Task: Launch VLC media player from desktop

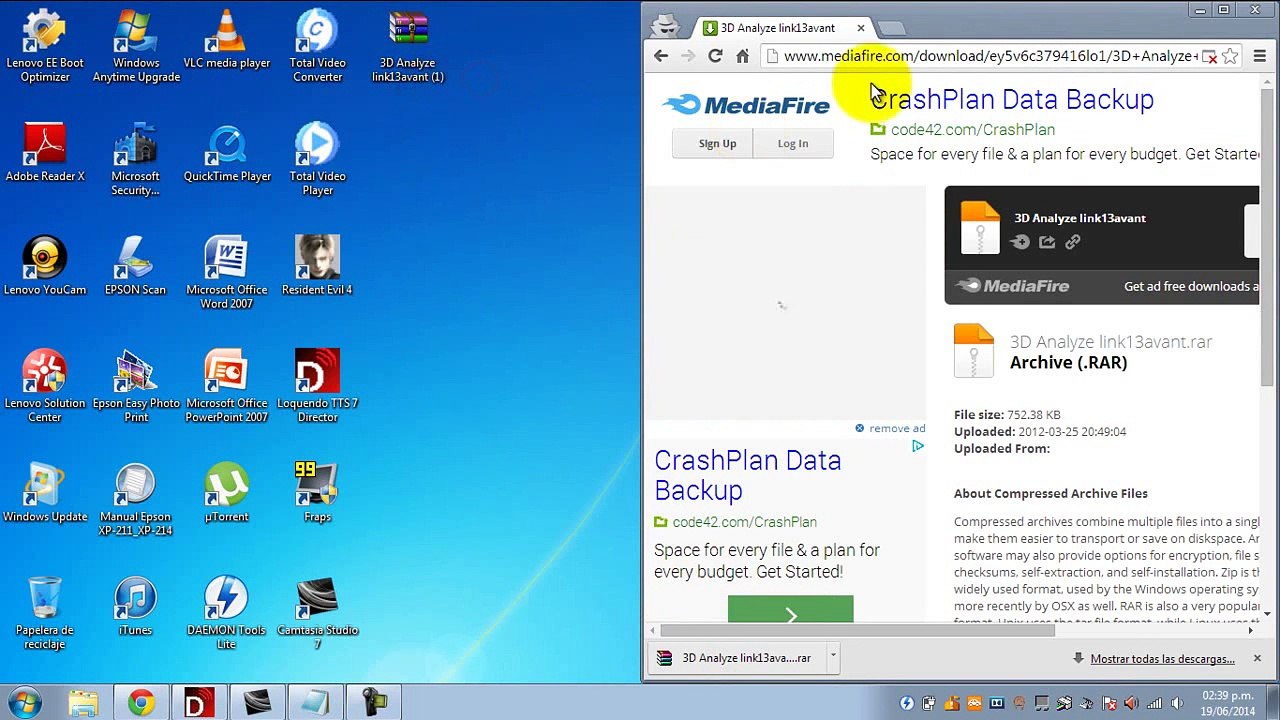Action: (x=227, y=40)
